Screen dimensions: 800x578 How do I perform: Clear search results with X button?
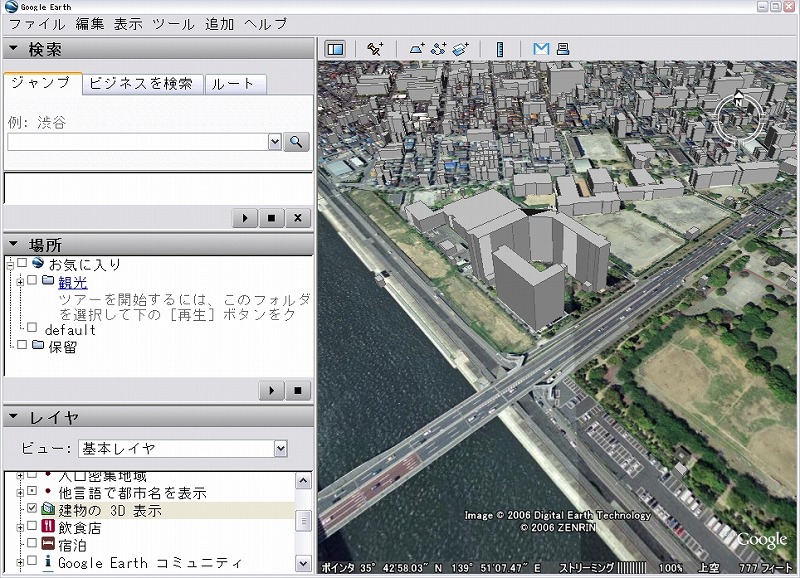coord(298,218)
